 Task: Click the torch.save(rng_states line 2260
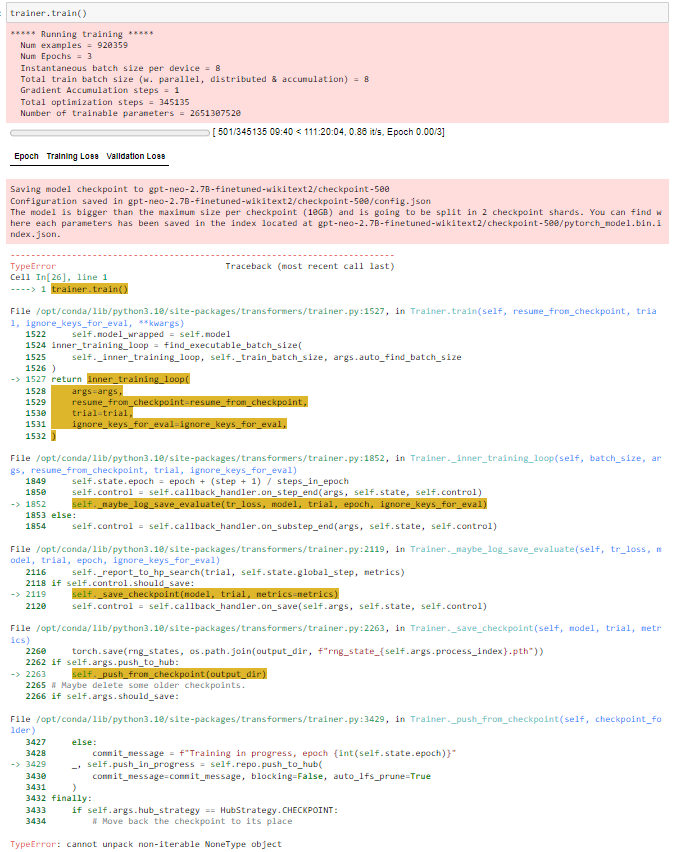click(x=307, y=651)
